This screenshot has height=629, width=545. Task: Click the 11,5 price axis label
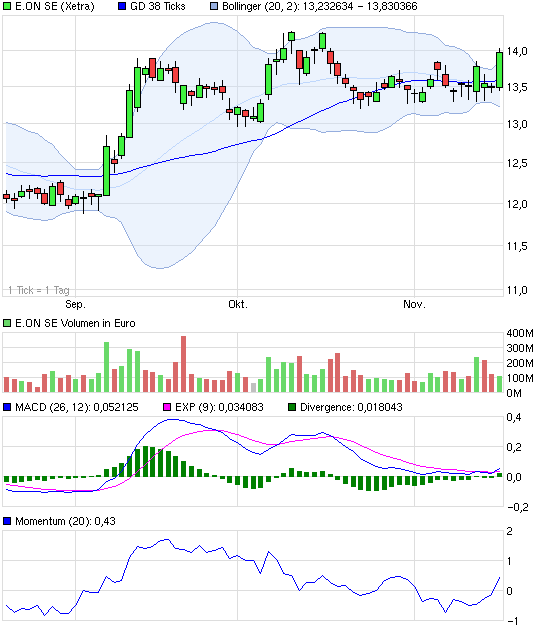(x=517, y=246)
